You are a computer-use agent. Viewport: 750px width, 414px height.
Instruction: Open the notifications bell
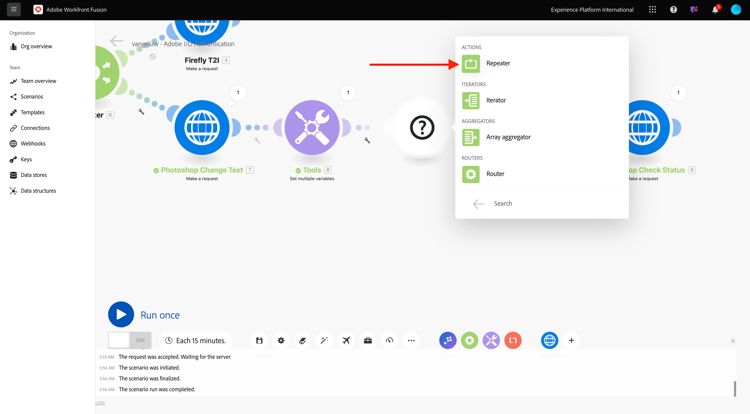(716, 10)
